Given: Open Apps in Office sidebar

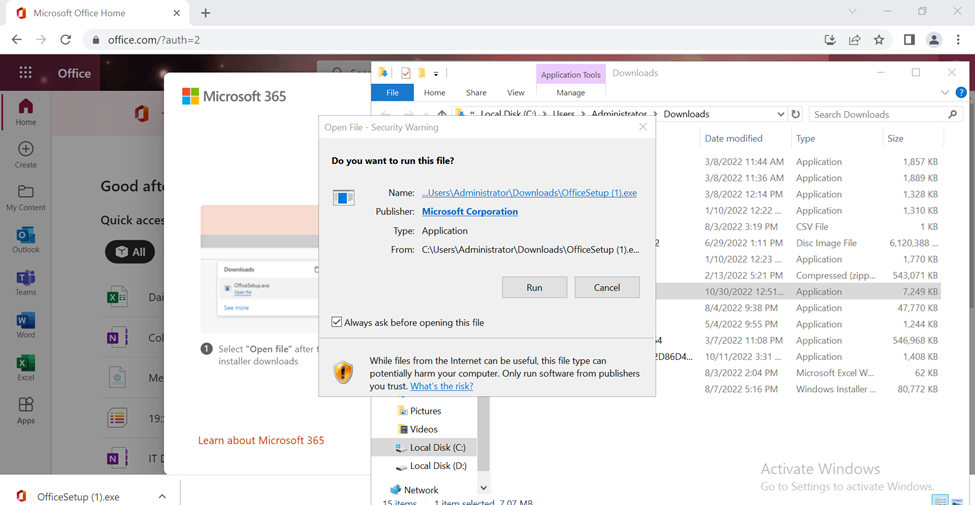Looking at the screenshot, I should [x=25, y=411].
